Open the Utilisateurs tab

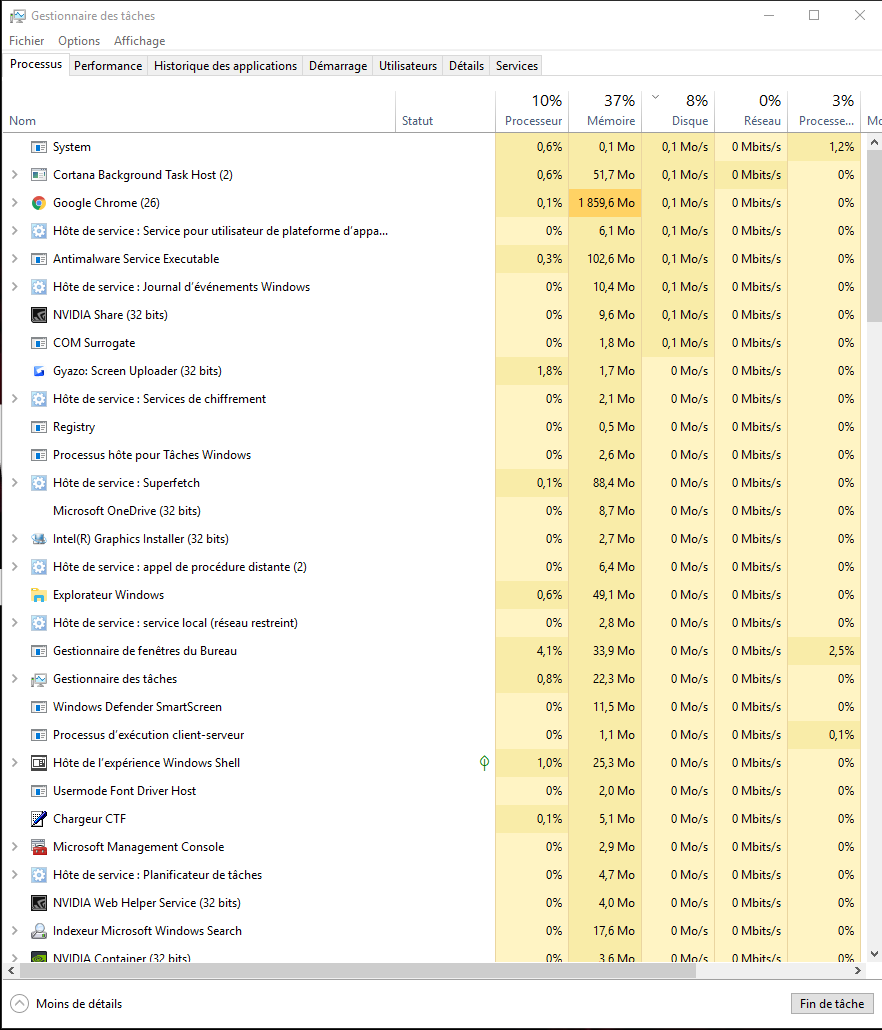408,66
